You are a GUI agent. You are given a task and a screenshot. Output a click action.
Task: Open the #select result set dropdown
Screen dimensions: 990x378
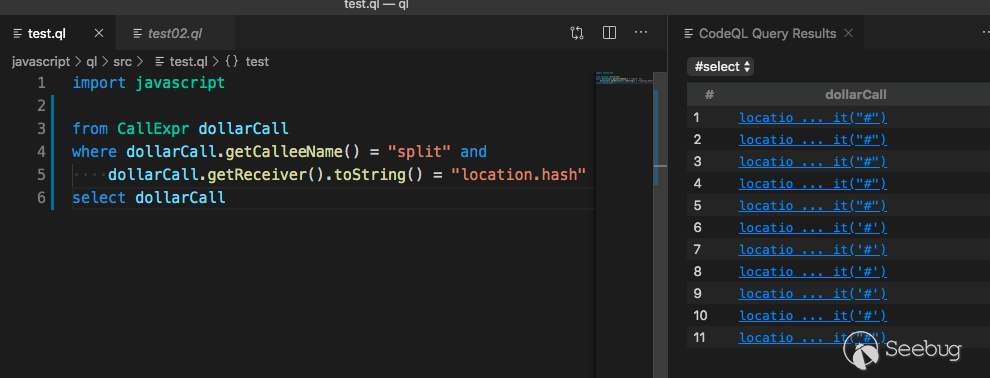click(x=720, y=66)
